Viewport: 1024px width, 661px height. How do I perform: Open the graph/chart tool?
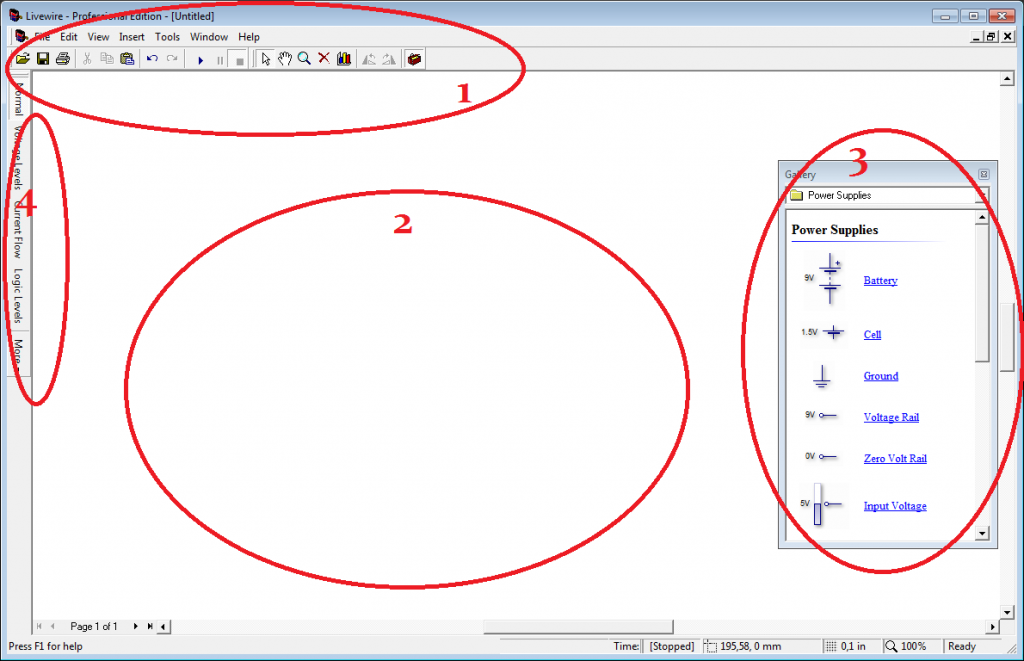point(343,59)
